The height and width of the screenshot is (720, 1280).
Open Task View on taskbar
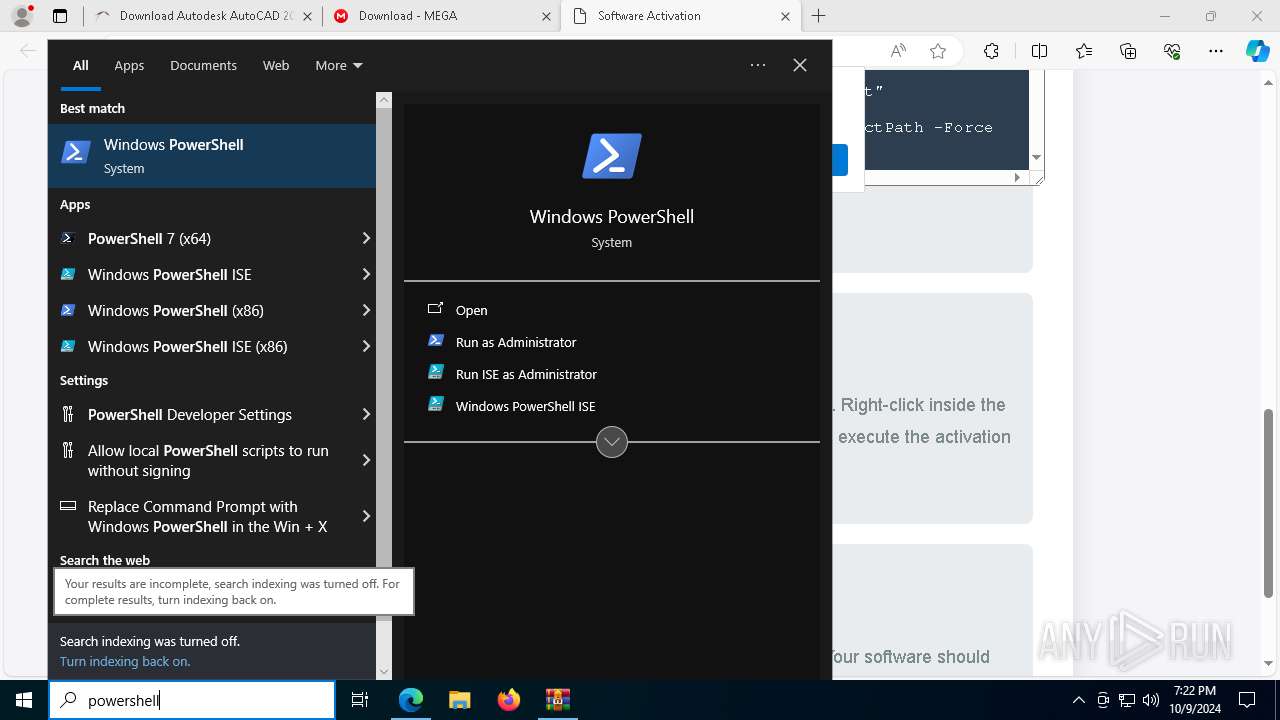click(360, 700)
